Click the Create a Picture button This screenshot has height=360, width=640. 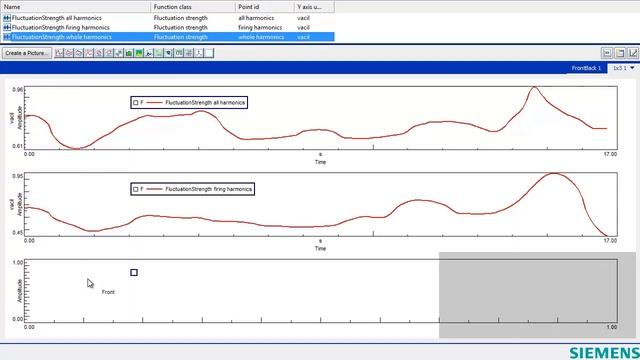[27, 53]
